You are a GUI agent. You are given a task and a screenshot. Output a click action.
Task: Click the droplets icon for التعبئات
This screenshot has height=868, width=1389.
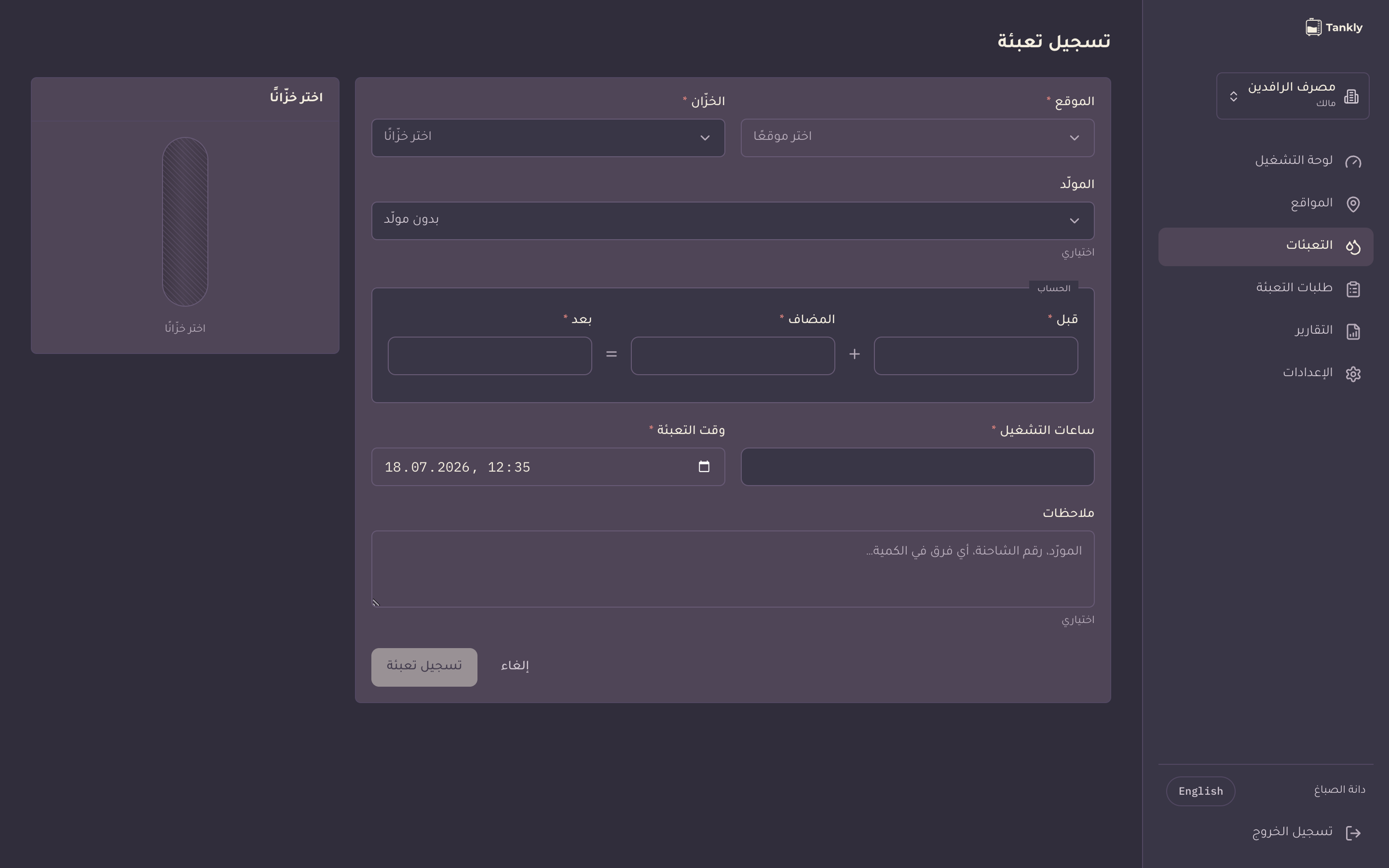[x=1353, y=247]
